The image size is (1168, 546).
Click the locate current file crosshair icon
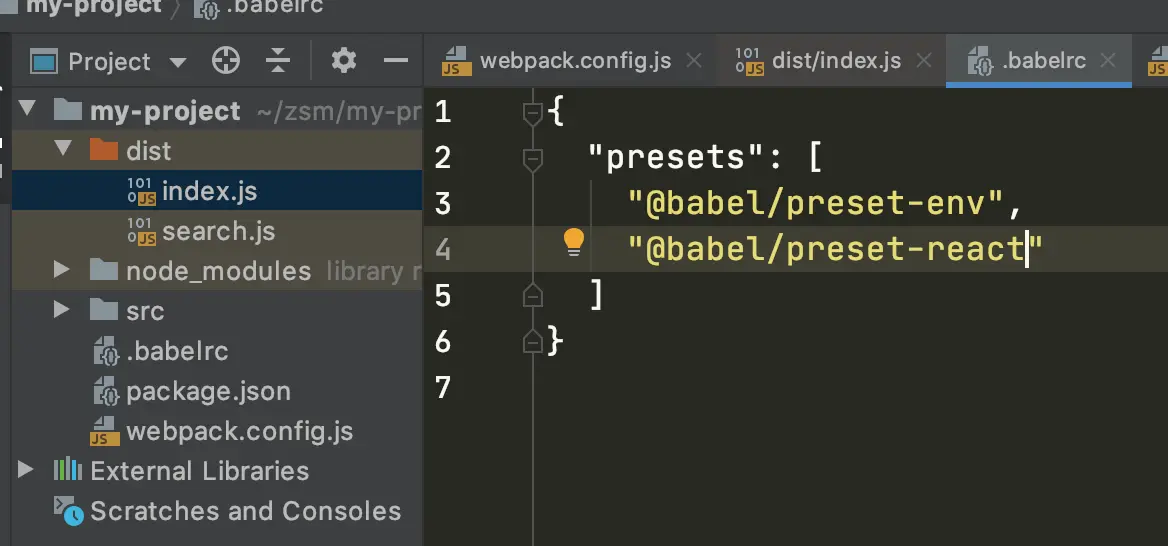226,61
